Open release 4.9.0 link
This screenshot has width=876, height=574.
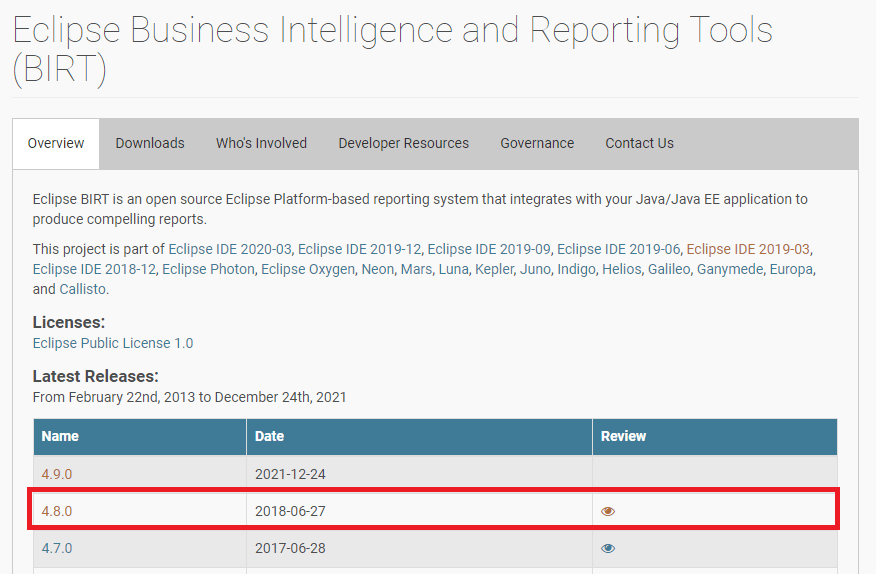[x=57, y=474]
